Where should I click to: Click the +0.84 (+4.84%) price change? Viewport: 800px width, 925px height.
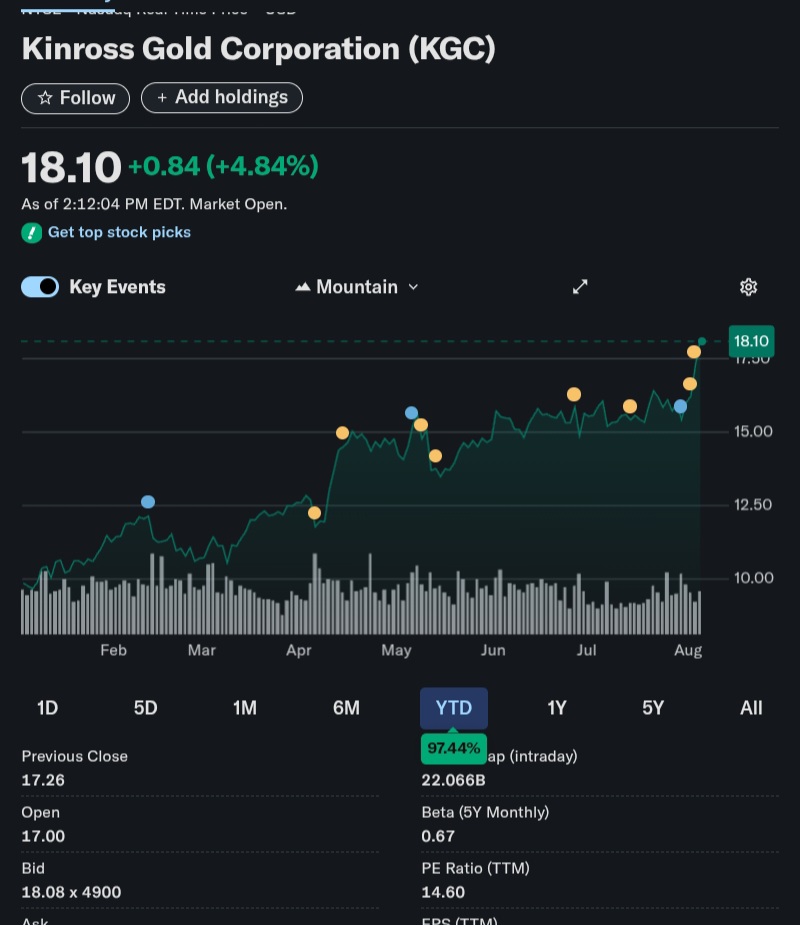pyautogui.click(x=223, y=166)
